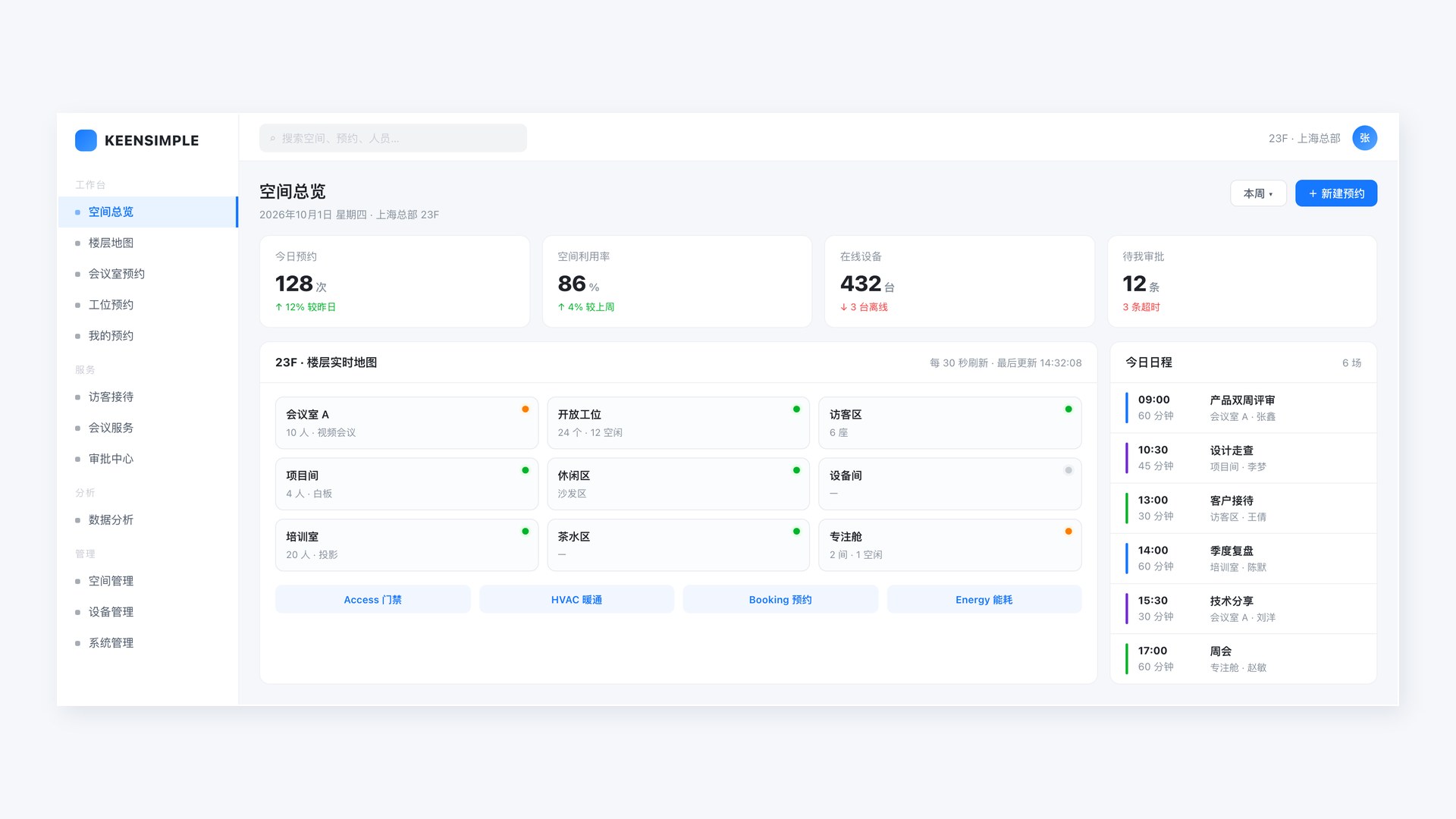
Task: Open the 17:00 周会 schedule entry
Action: coord(1243,658)
